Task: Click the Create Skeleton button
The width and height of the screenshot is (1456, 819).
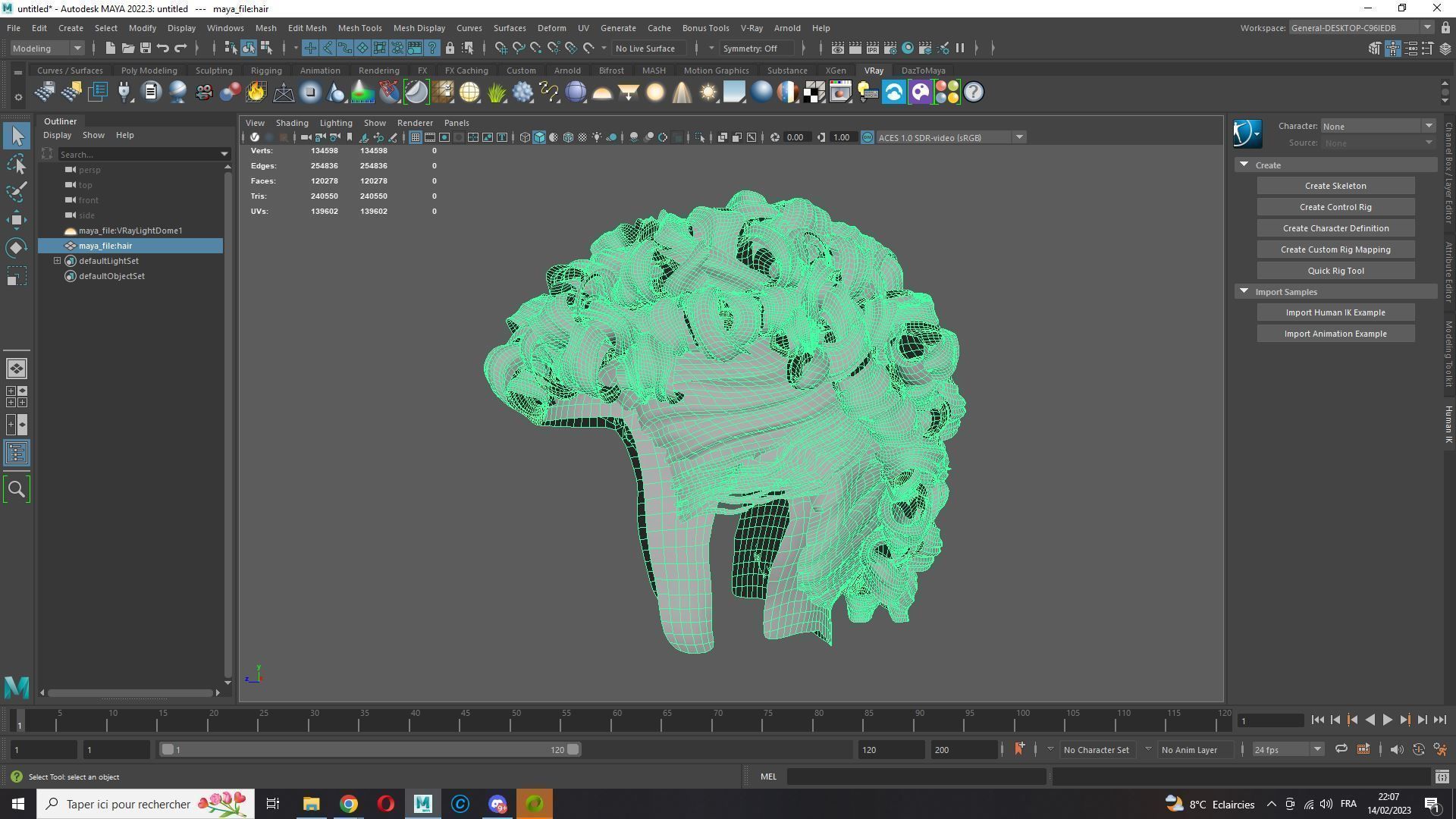Action: (1335, 186)
